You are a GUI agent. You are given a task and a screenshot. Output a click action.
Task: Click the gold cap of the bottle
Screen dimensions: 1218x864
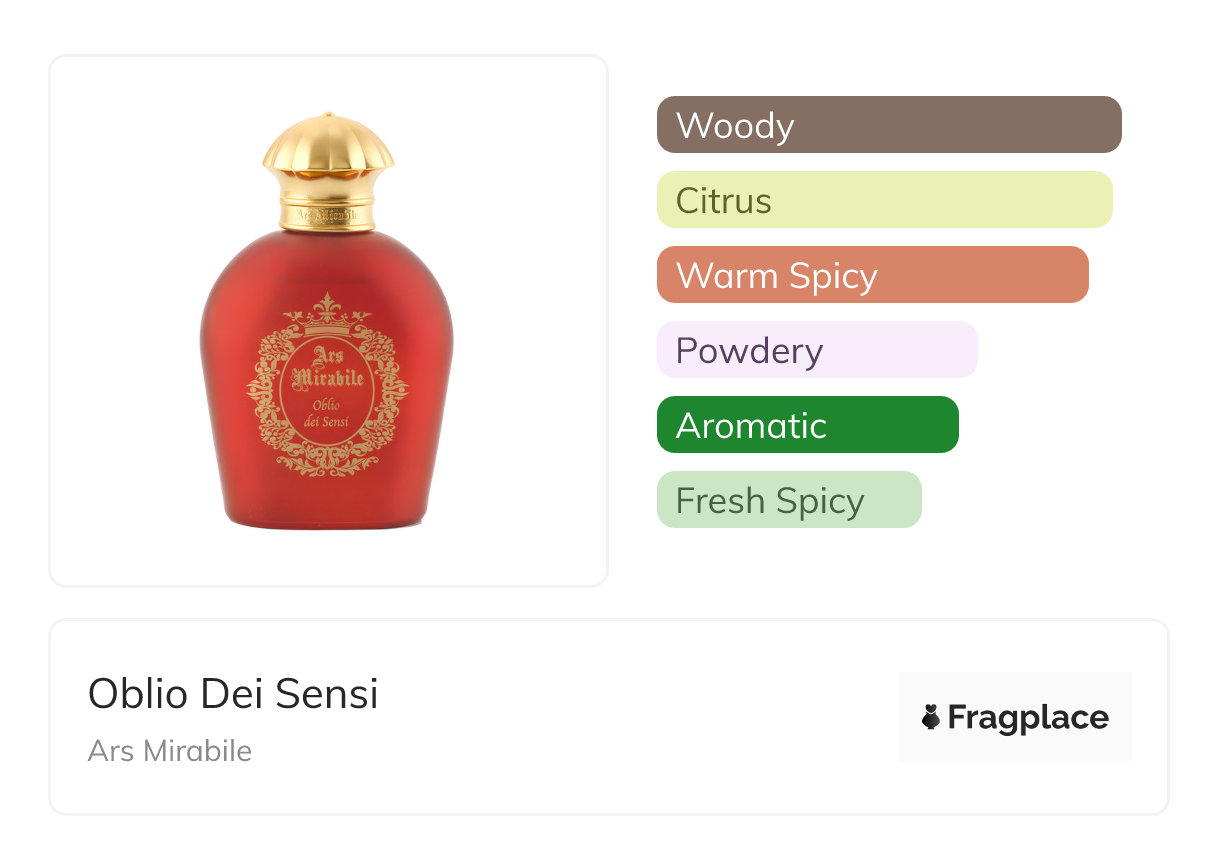point(328,150)
